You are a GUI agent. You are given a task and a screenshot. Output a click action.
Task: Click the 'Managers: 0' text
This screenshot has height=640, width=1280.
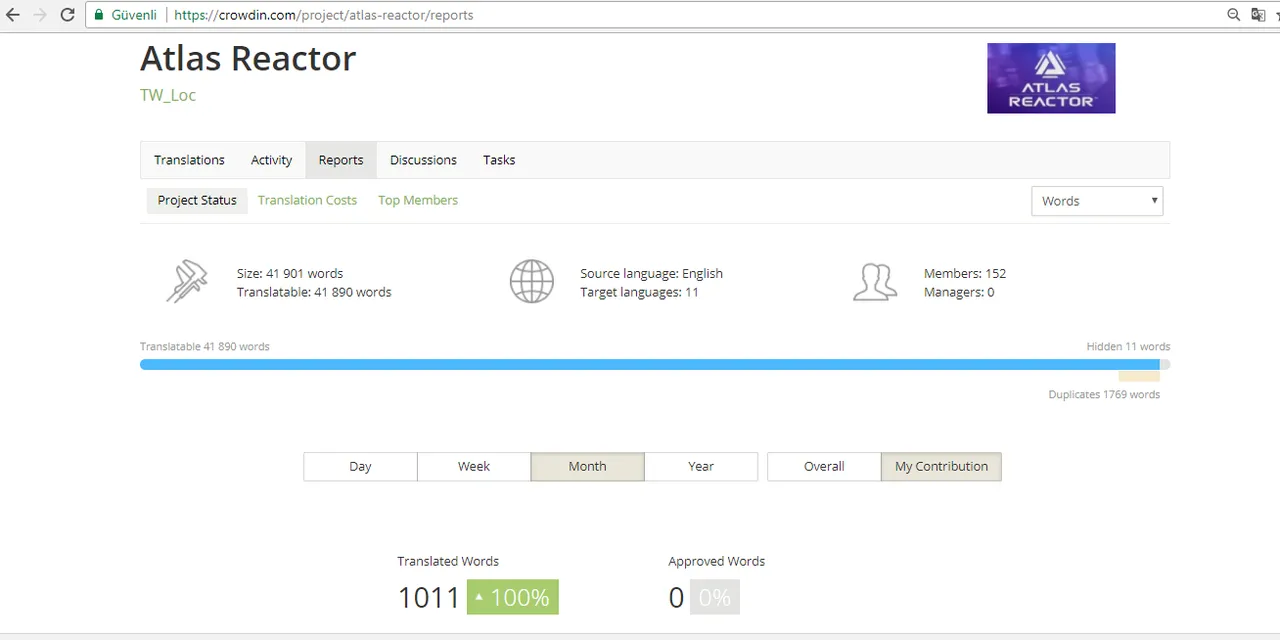pos(959,292)
